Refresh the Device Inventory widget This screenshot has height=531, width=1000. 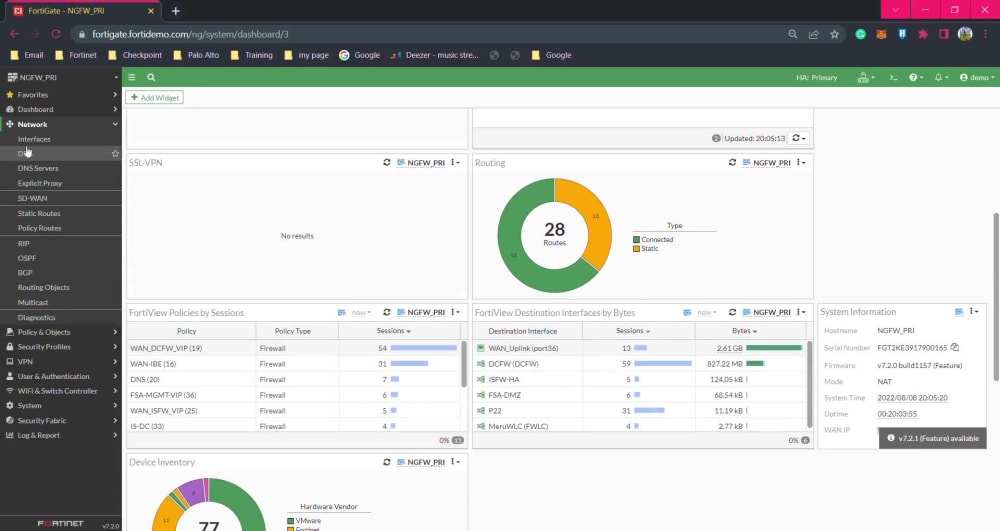pos(386,462)
